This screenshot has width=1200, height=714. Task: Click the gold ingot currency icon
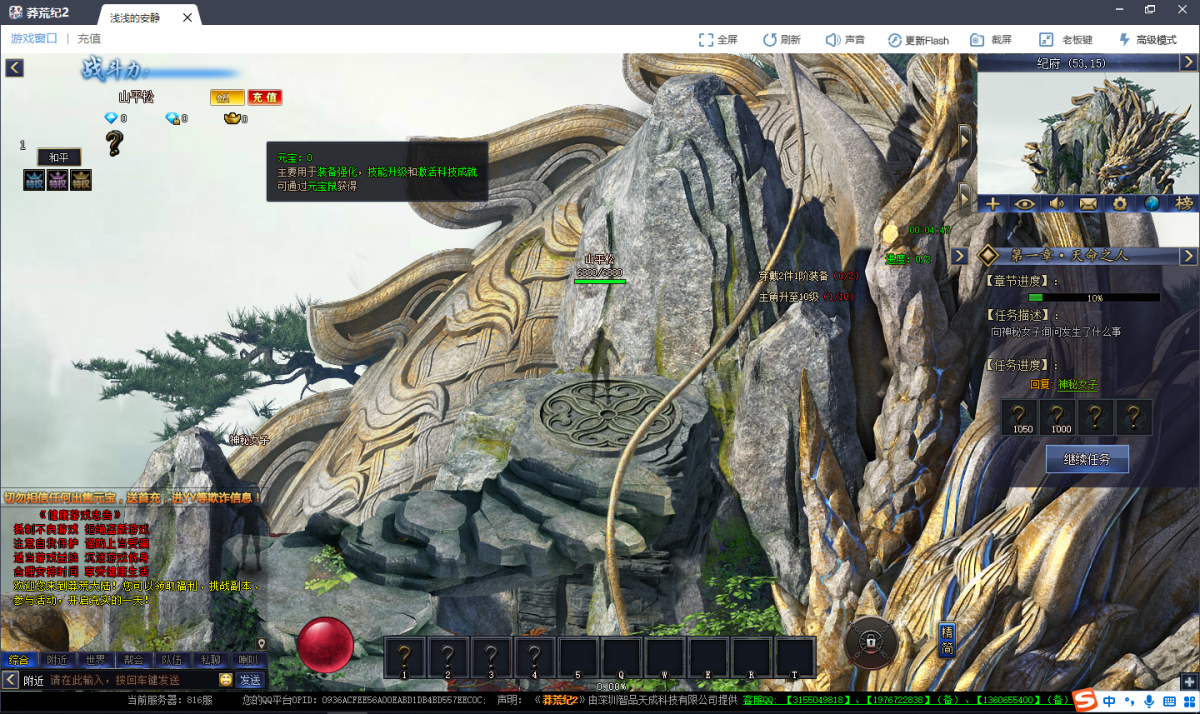[x=233, y=118]
